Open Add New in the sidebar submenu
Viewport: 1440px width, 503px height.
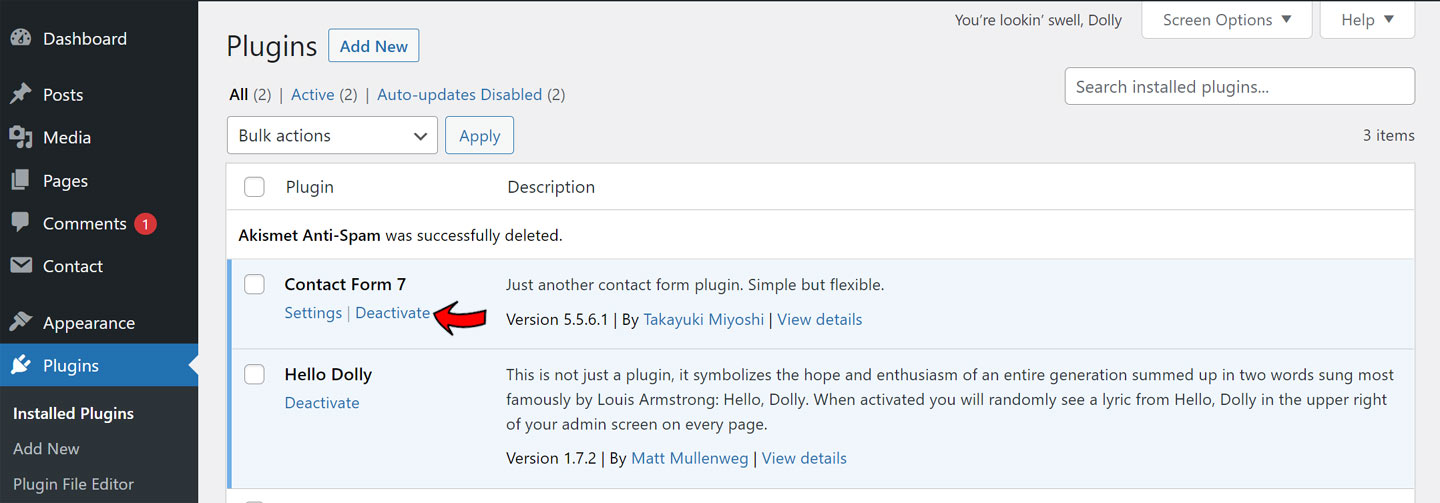pyautogui.click(x=46, y=449)
